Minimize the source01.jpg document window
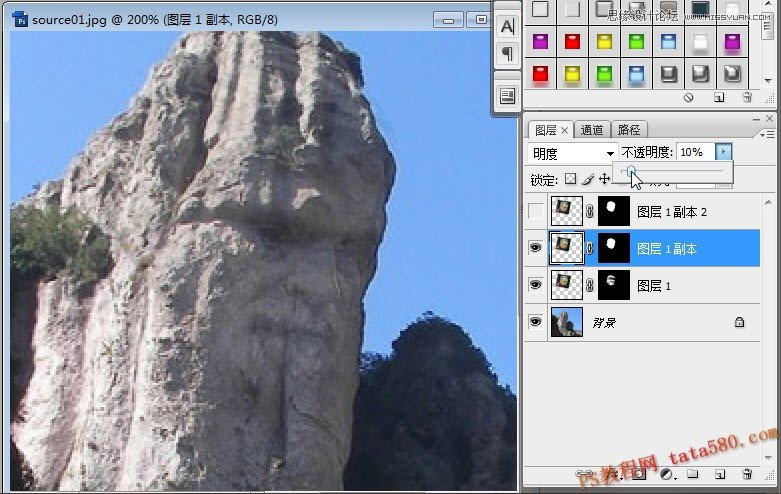Screen dimensions: 781x494 [x=448, y=20]
